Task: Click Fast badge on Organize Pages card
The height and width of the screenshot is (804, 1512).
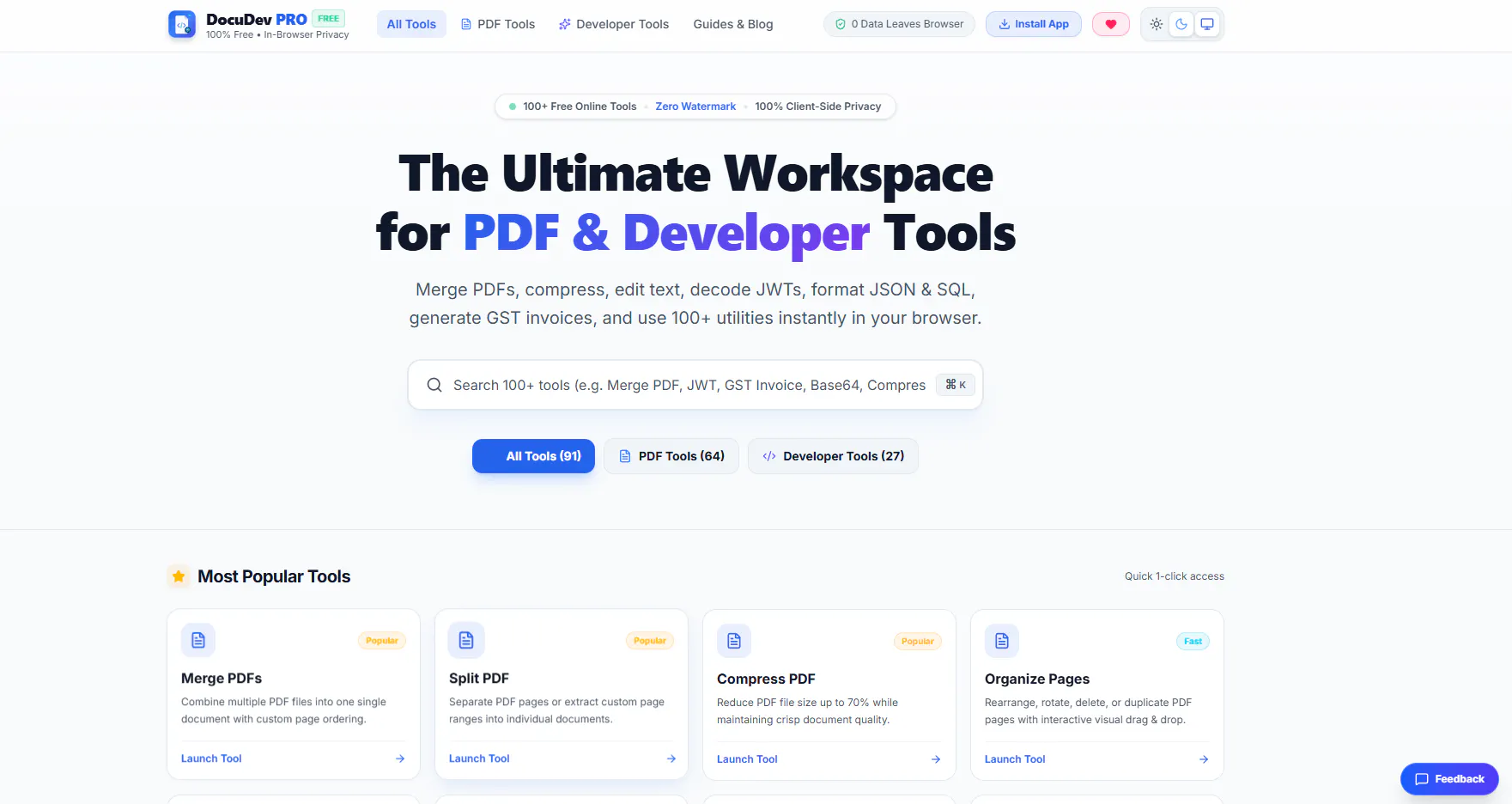Action: click(x=1193, y=642)
